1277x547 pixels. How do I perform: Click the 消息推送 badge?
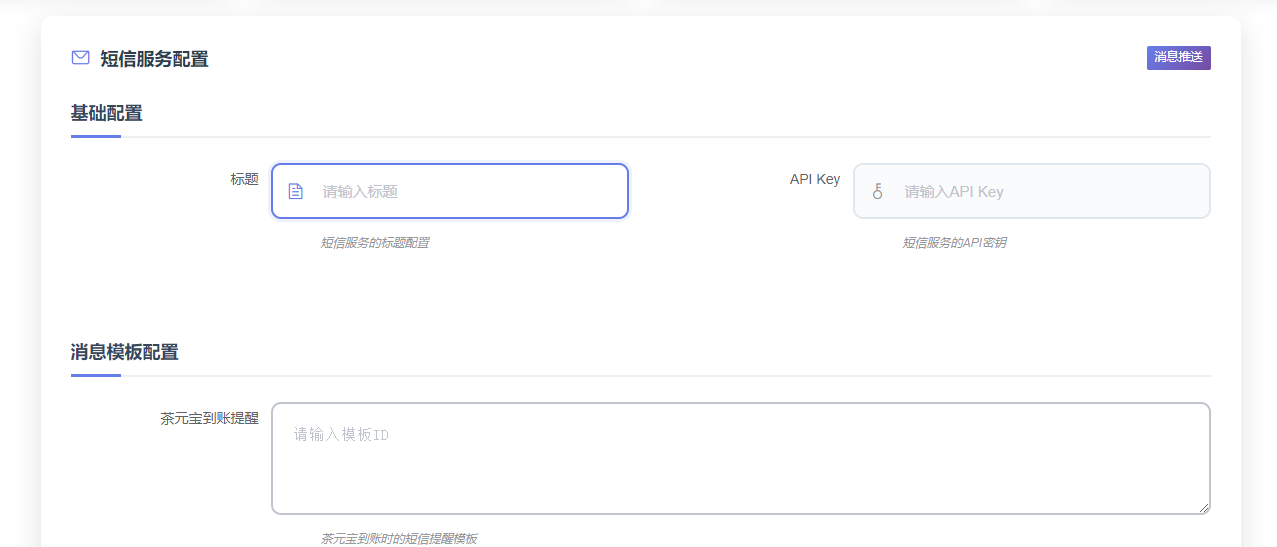(1178, 57)
